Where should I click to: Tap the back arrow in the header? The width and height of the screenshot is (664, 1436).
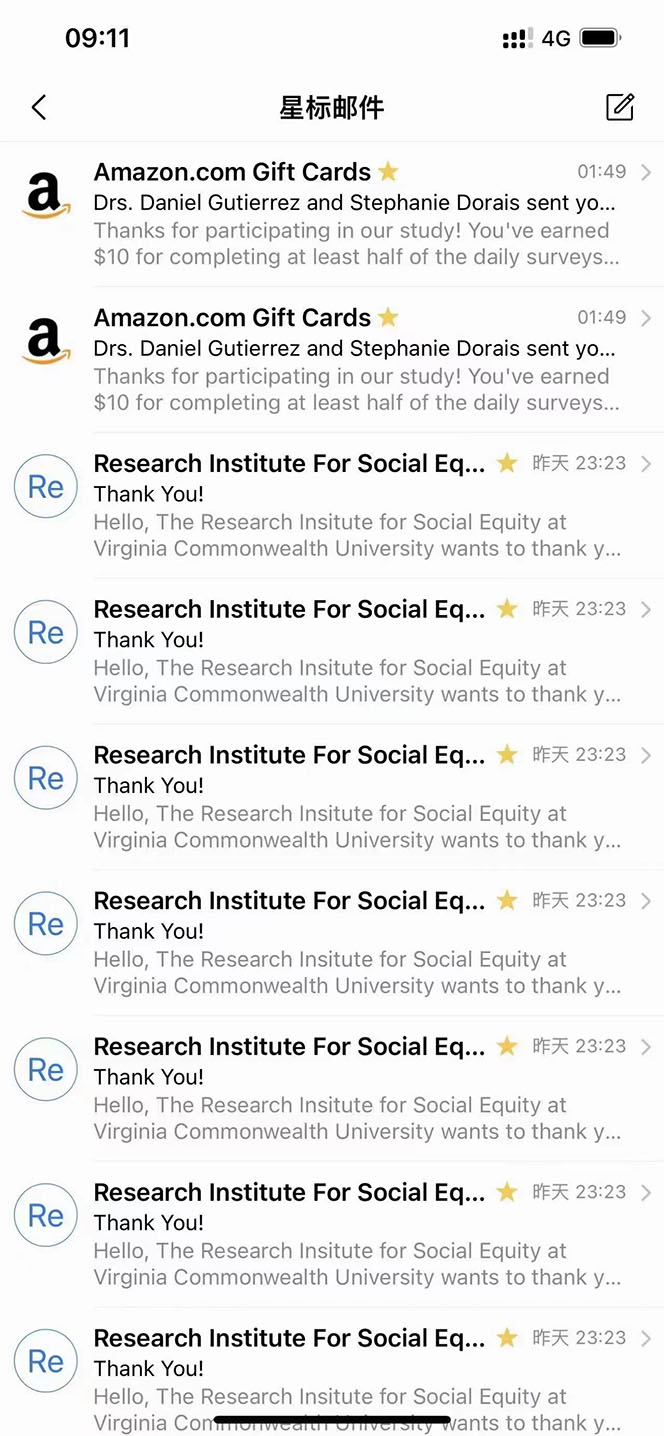[x=39, y=107]
